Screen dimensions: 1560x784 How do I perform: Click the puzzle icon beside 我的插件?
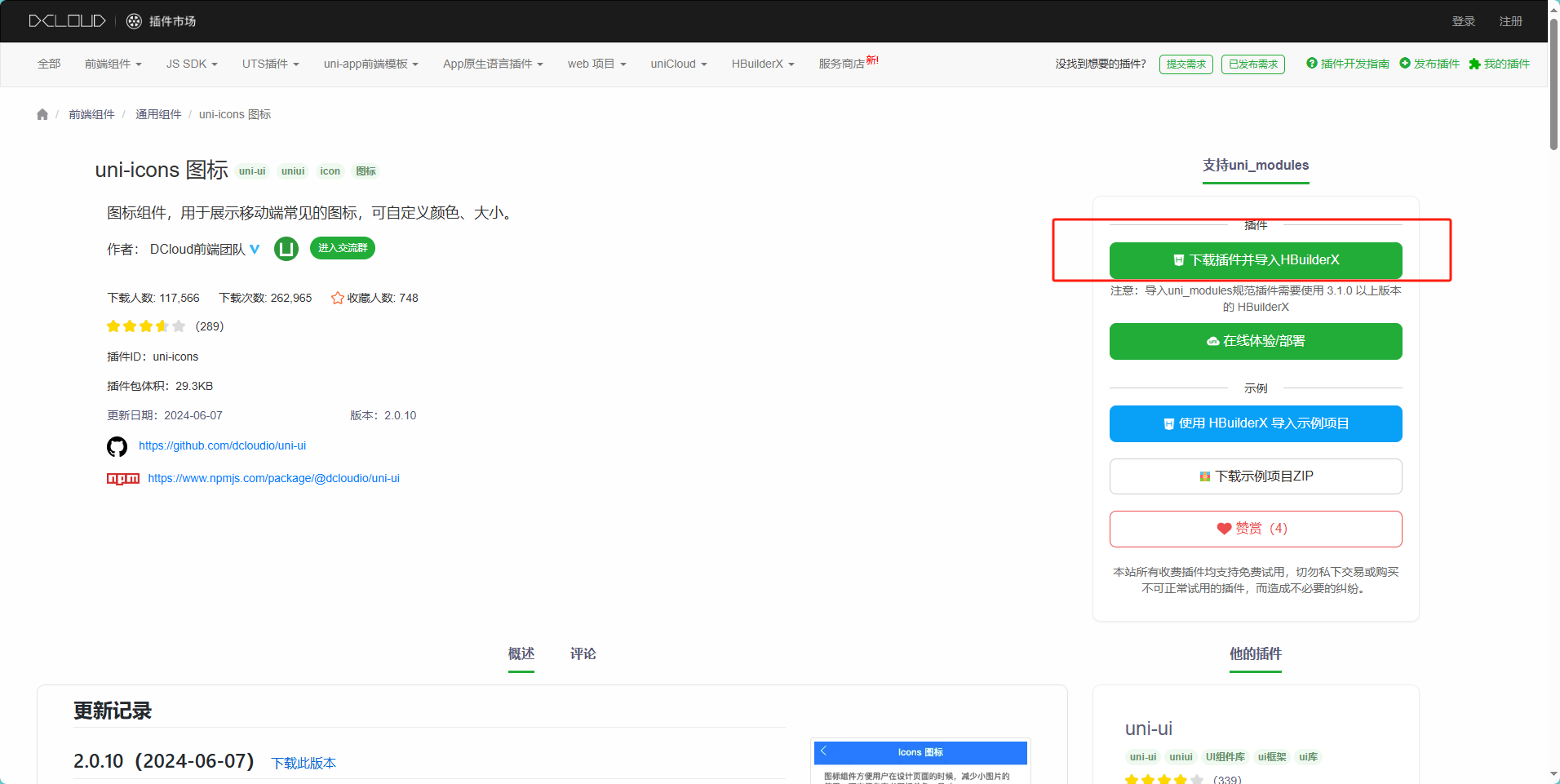pyautogui.click(x=1474, y=64)
